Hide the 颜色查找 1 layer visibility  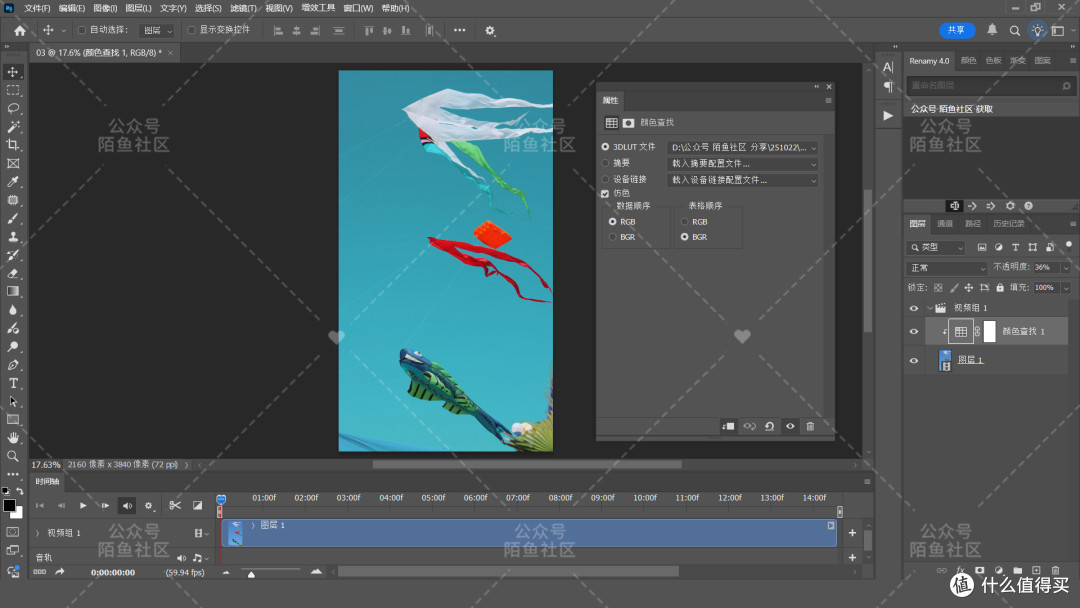[x=914, y=332]
